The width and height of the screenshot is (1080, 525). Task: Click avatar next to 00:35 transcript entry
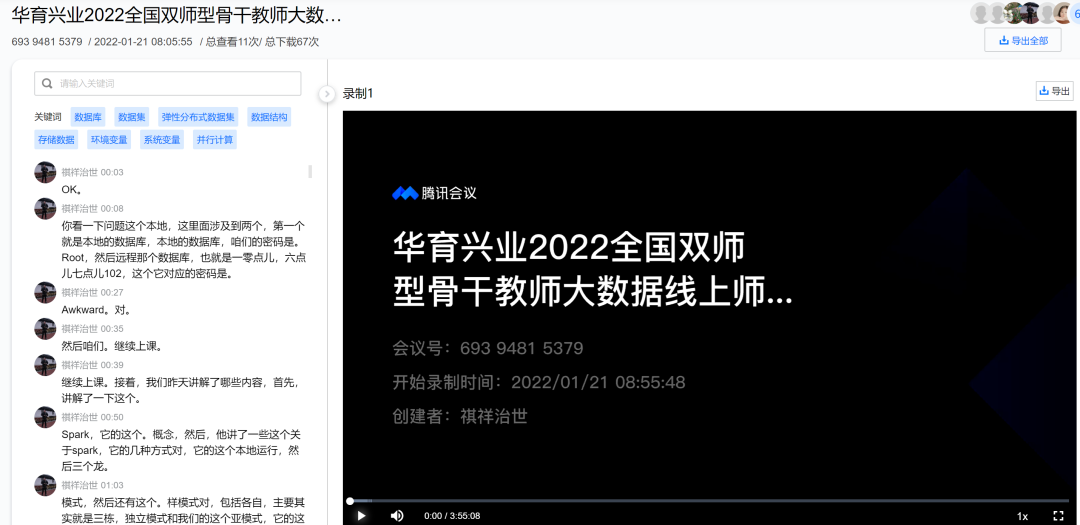pyautogui.click(x=45, y=329)
